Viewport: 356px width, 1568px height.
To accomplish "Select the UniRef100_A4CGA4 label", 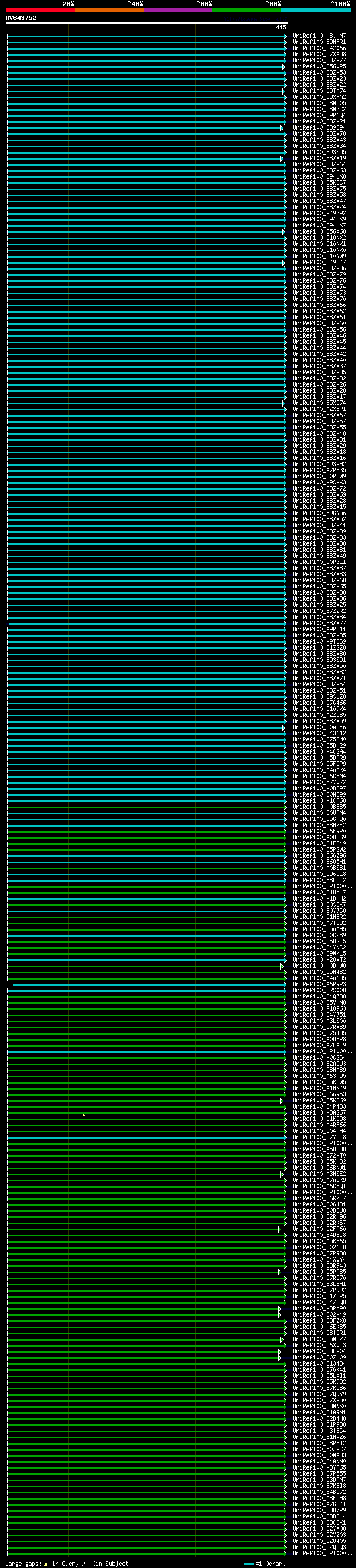I will point(319,752).
